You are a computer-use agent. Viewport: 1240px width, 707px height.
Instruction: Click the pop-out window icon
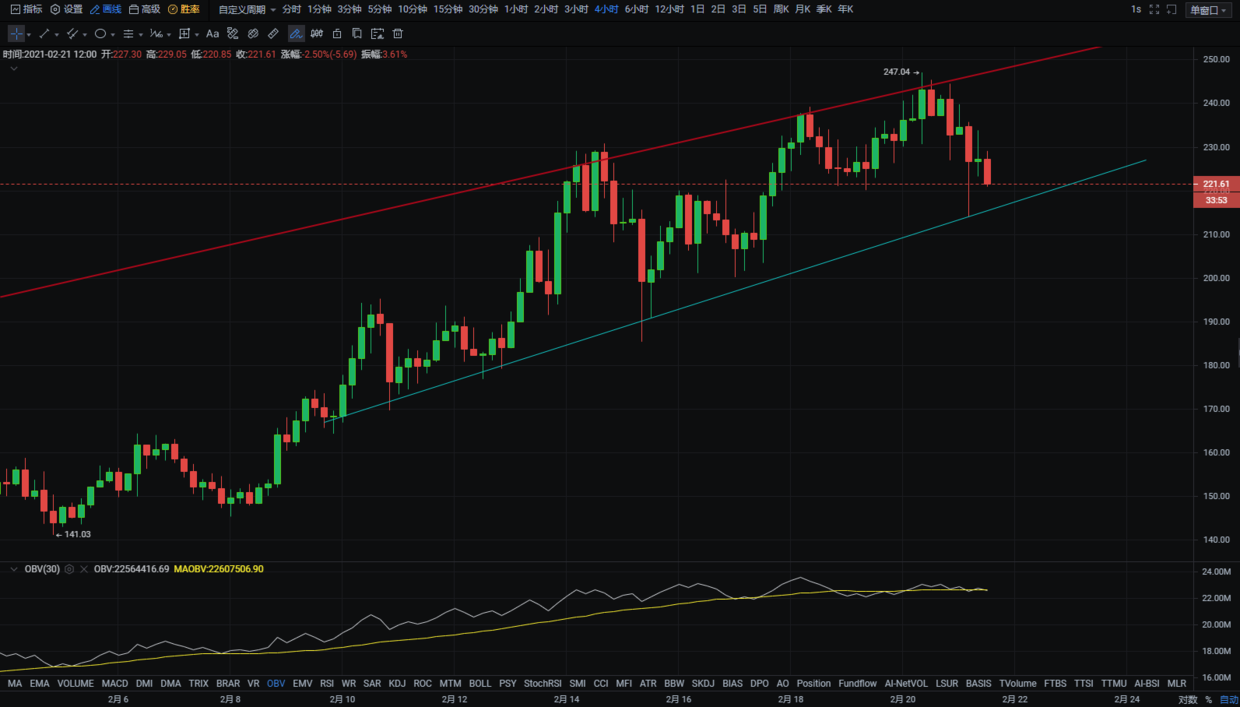[1172, 9]
